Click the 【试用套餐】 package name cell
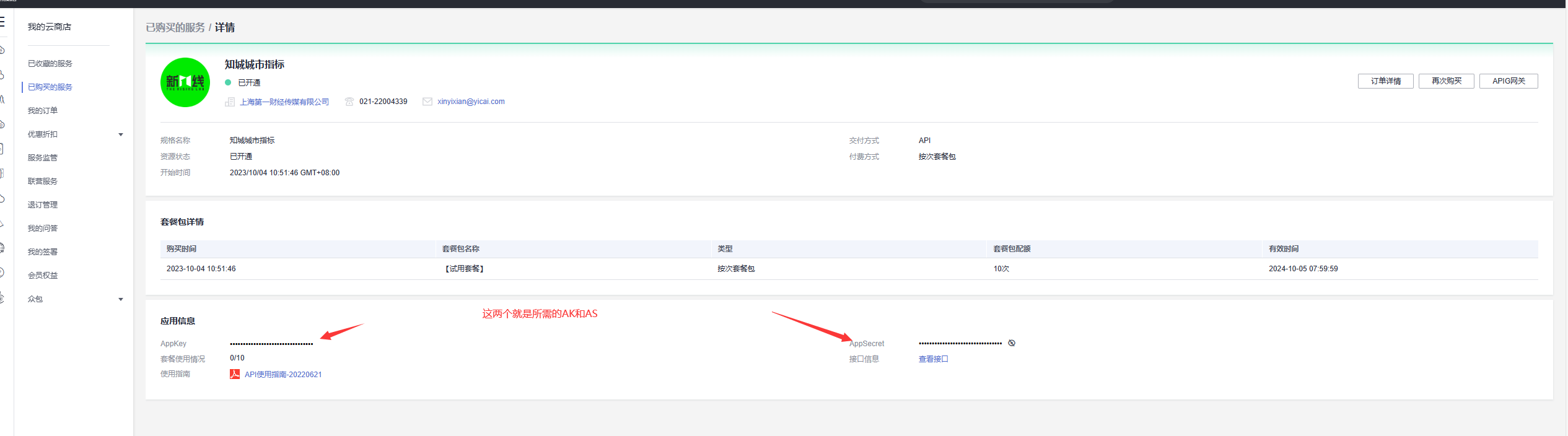This screenshot has width=1568, height=436. [x=465, y=269]
